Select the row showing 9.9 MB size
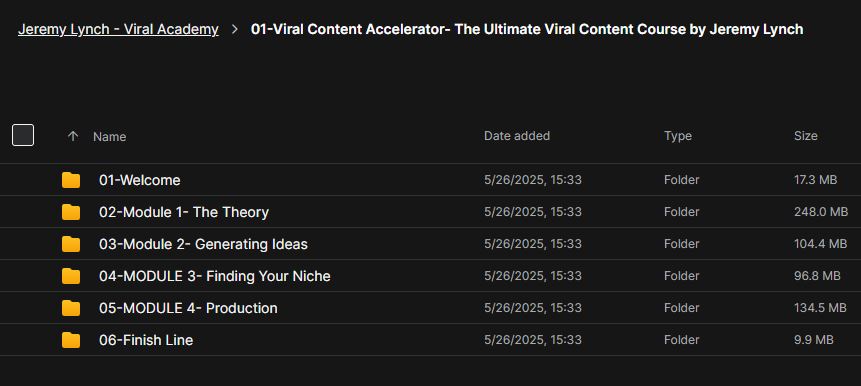Image resolution: width=861 pixels, height=386 pixels. tap(430, 340)
